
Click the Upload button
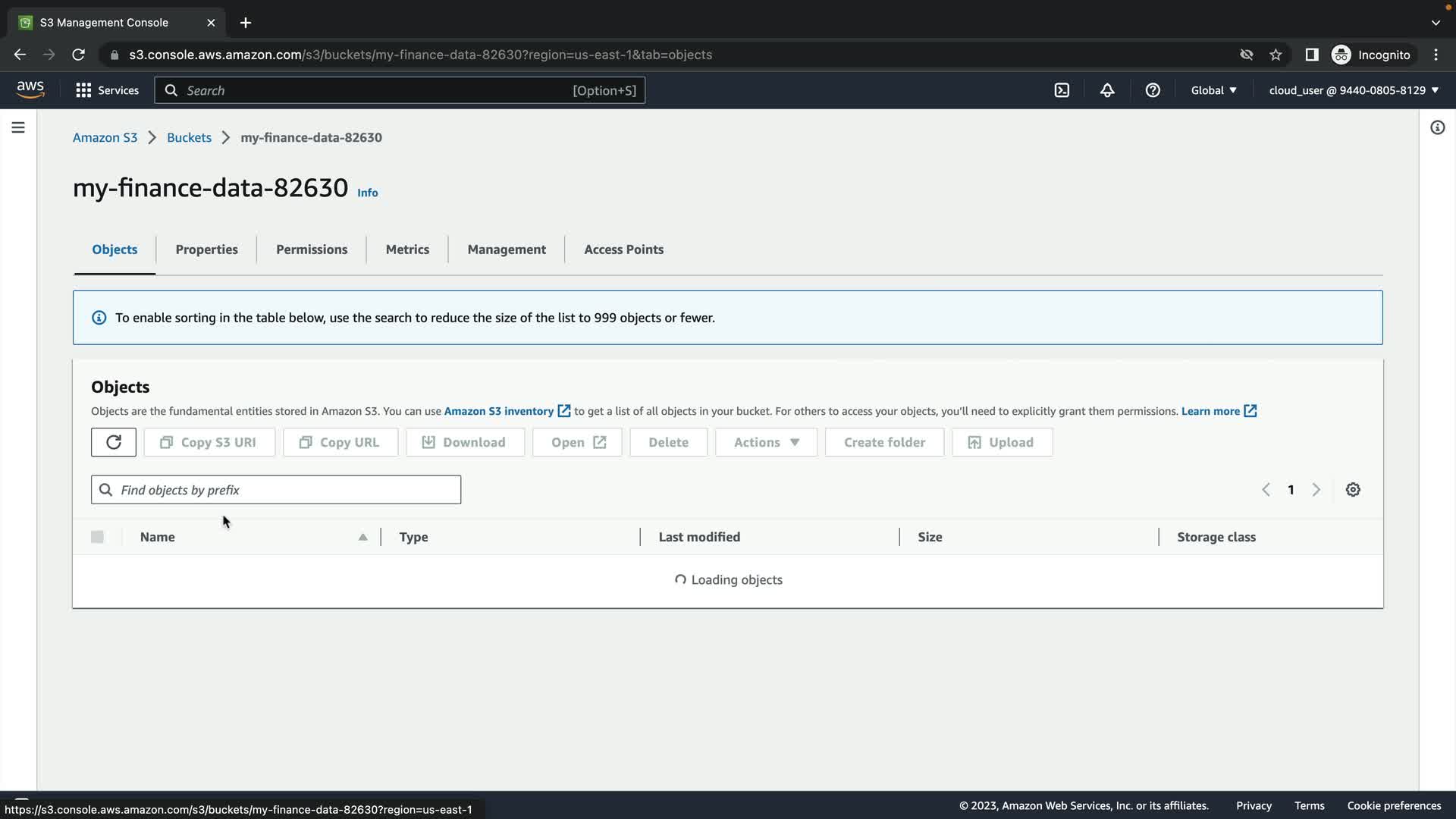coord(1002,442)
